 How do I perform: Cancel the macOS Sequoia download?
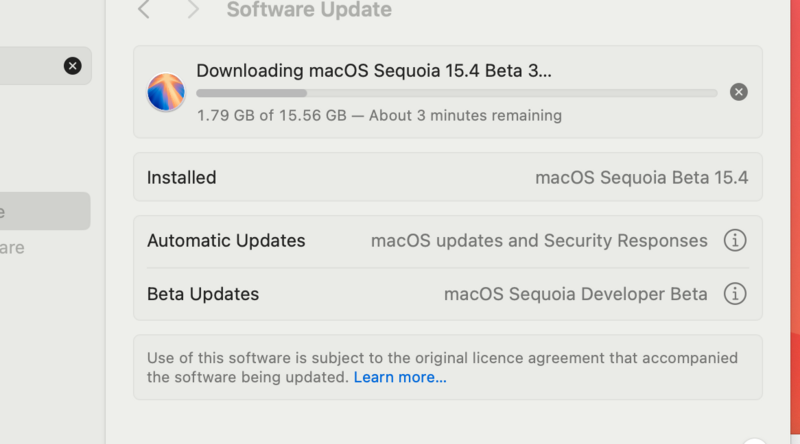pyautogui.click(x=738, y=92)
